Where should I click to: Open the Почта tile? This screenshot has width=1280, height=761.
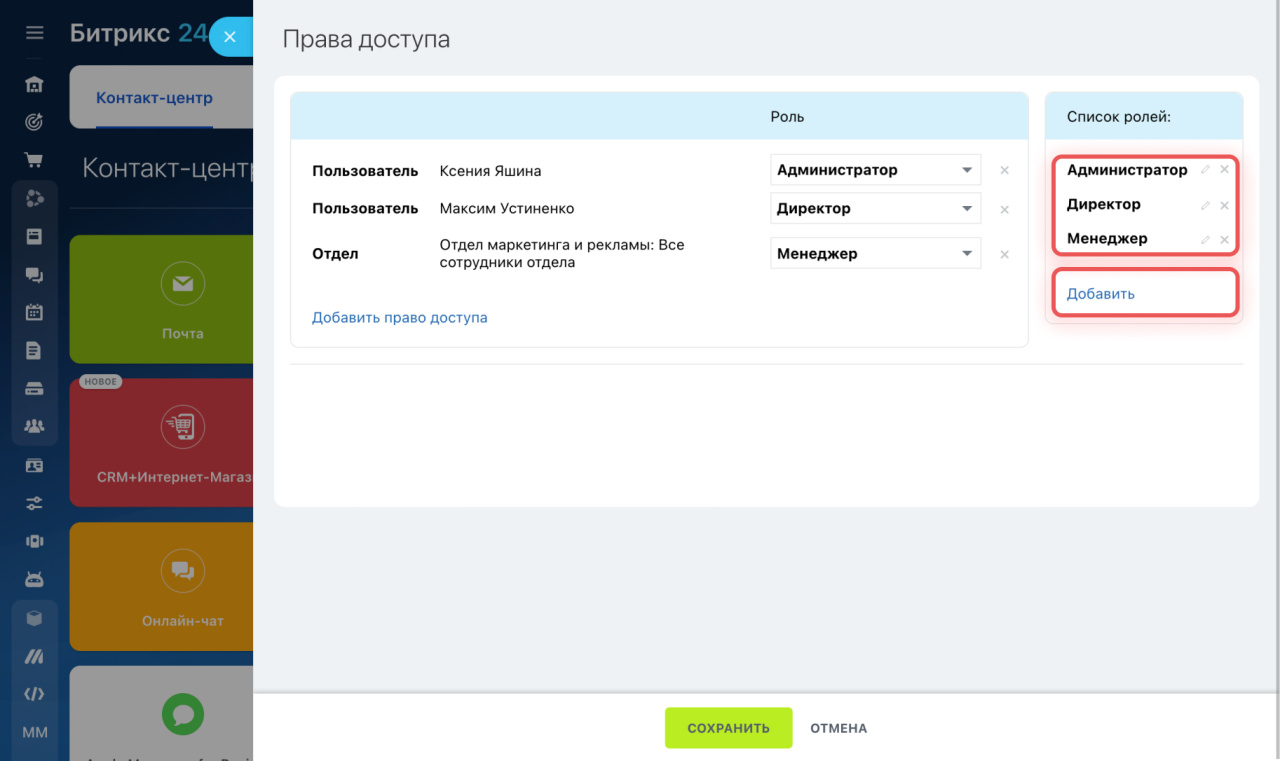coord(161,299)
